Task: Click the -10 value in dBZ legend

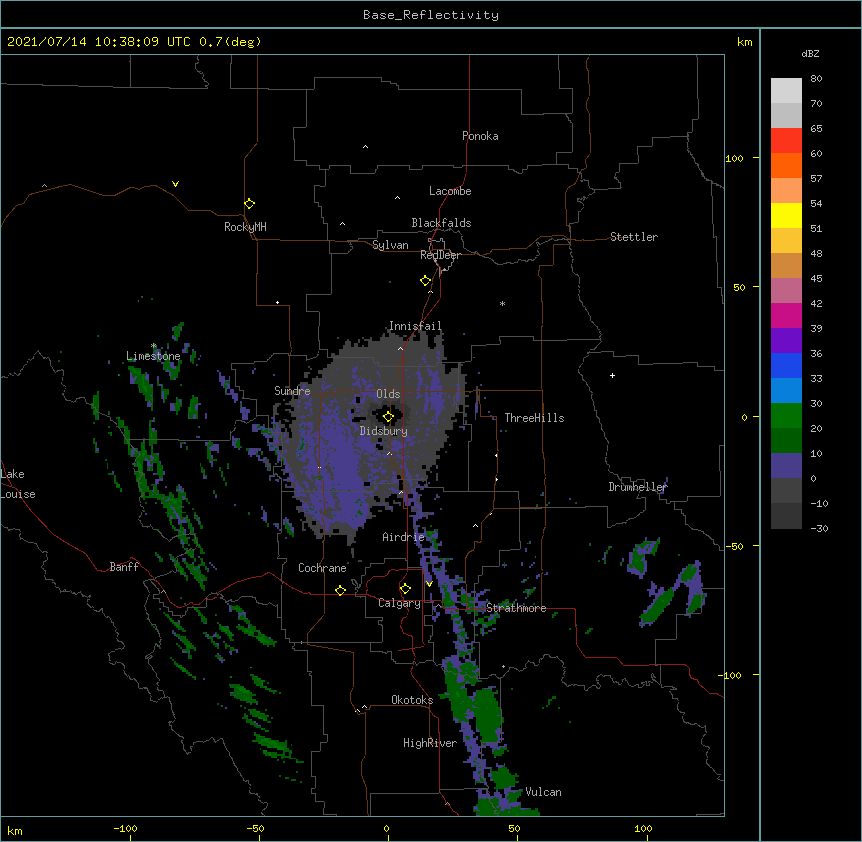Action: 819,503
